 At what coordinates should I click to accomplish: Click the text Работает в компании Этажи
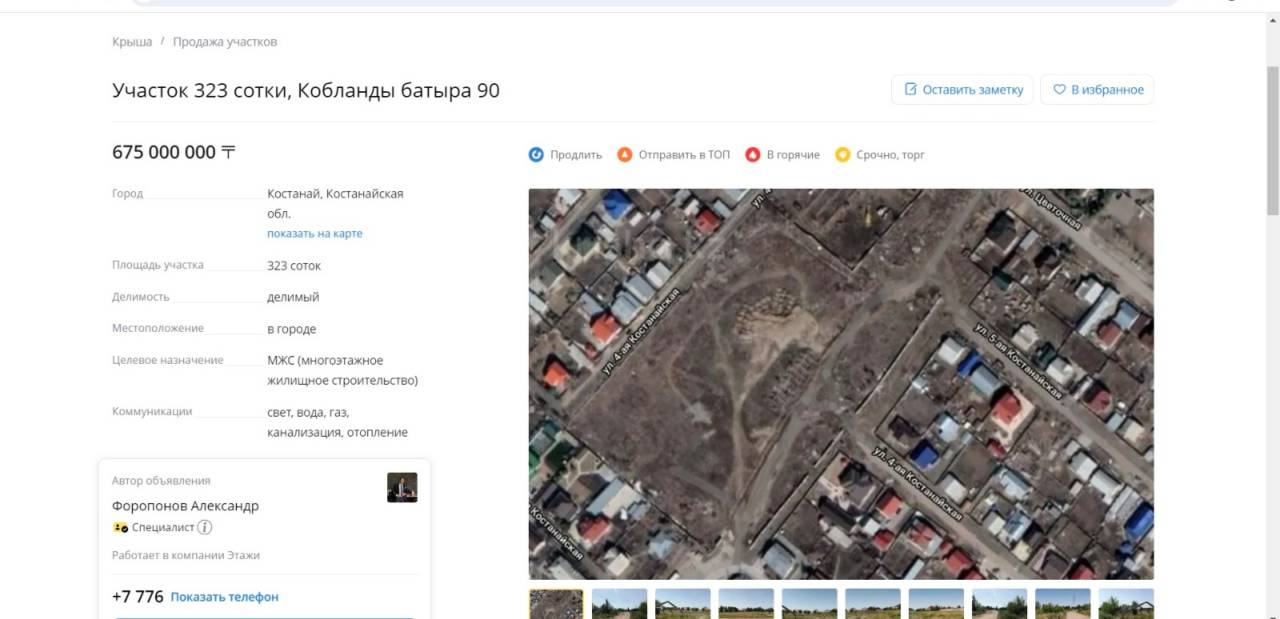pos(186,555)
